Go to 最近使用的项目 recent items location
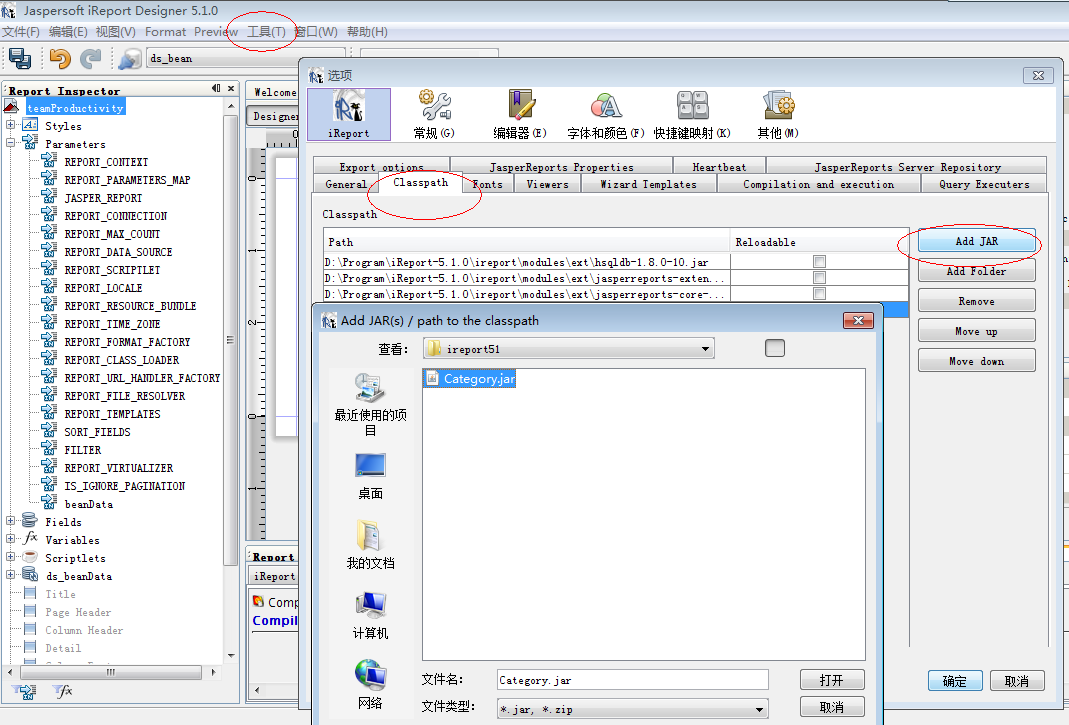Viewport: 1069px width, 725px height. pos(370,404)
